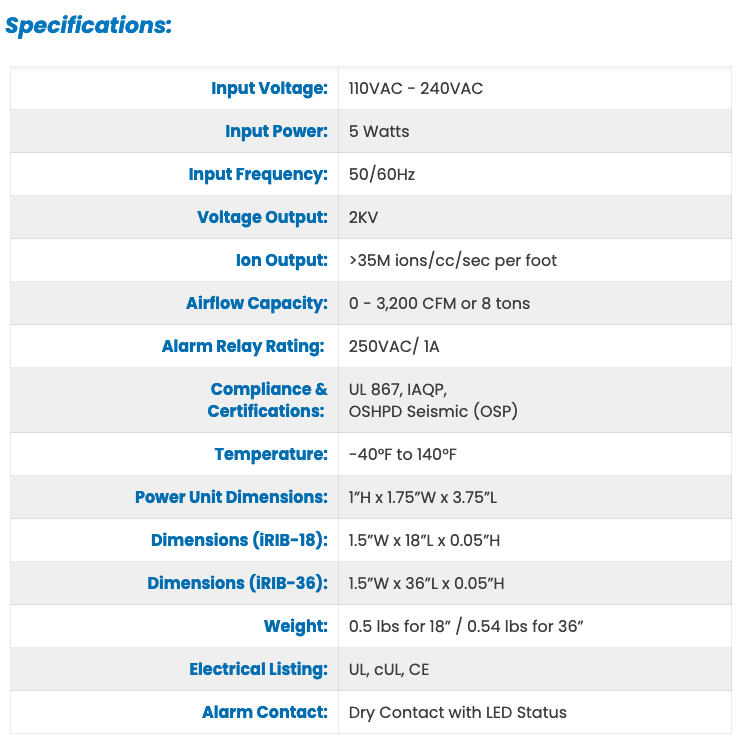Click the 2KV value
Screen dimensions: 743x740
(363, 217)
